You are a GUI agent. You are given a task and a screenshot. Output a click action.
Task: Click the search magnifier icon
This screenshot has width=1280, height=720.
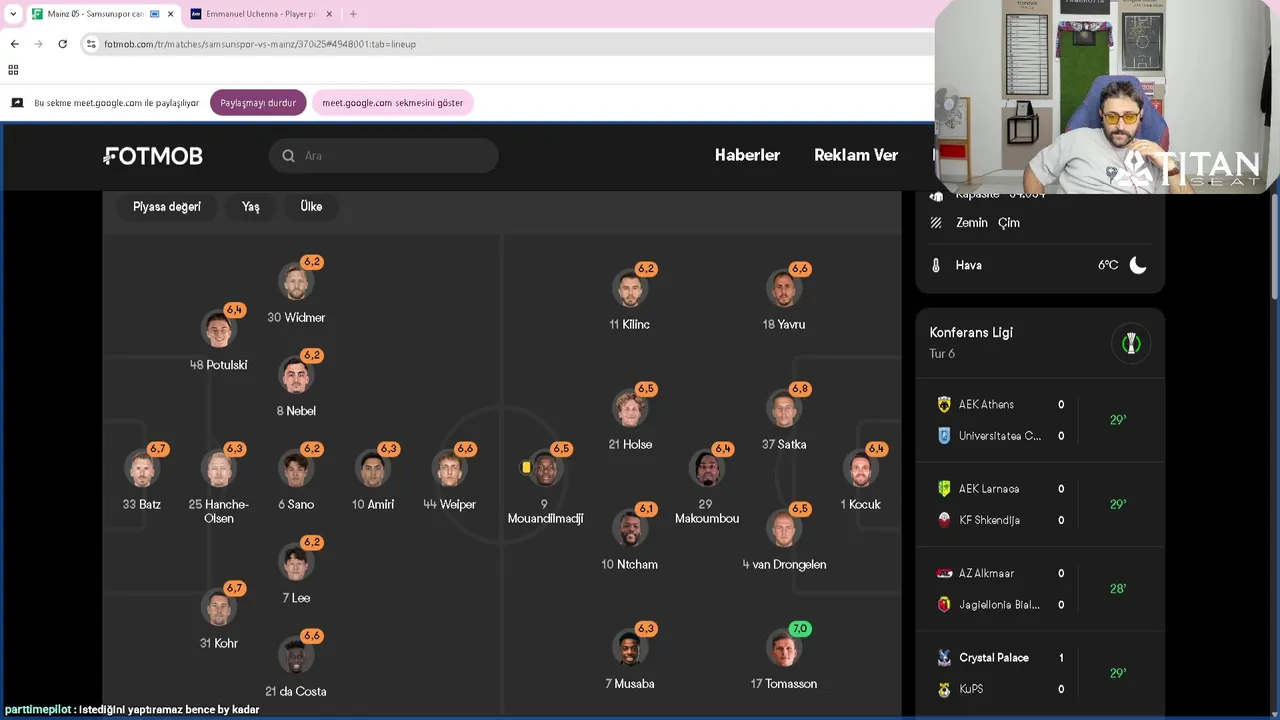pyautogui.click(x=288, y=156)
